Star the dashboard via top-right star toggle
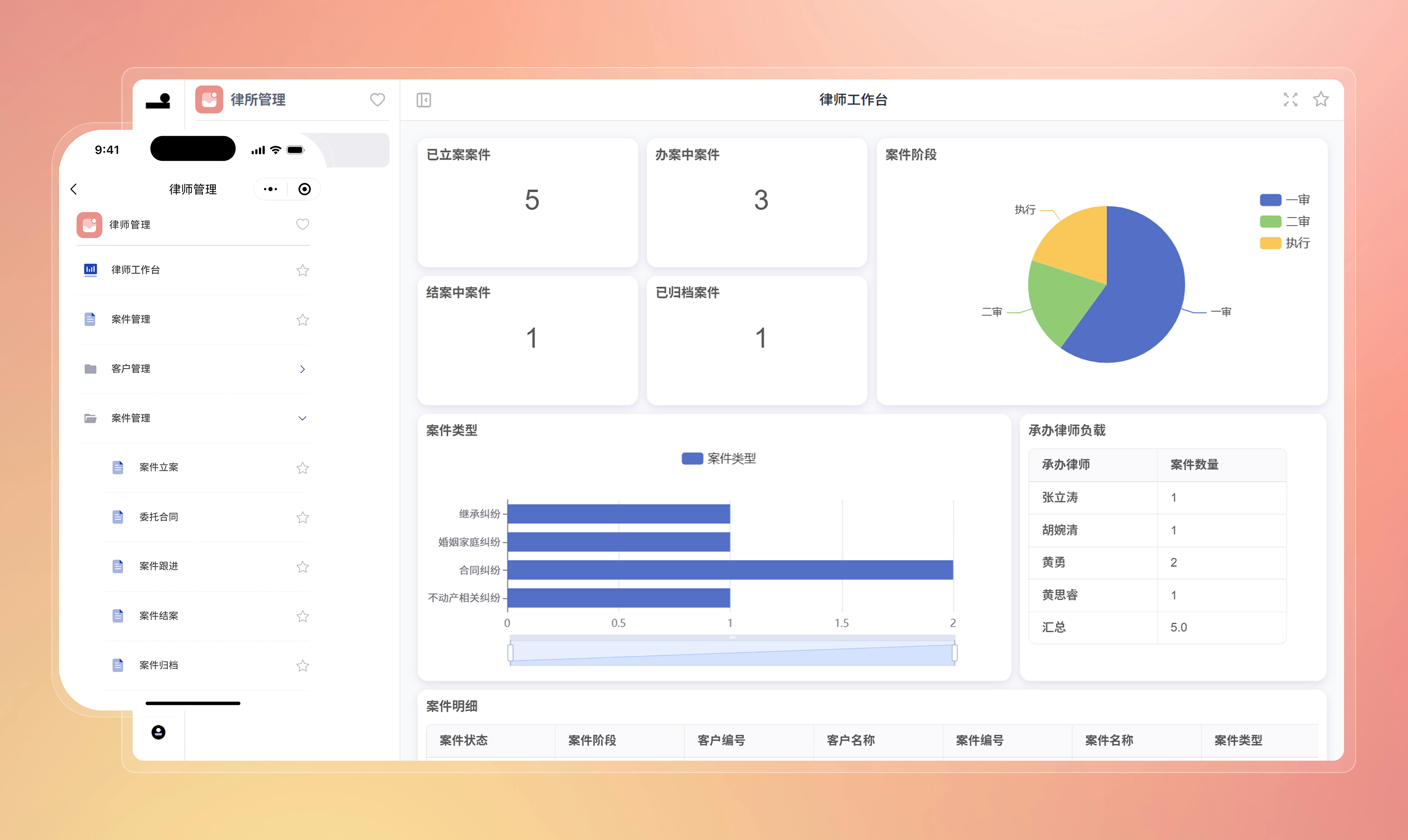This screenshot has height=840, width=1408. [1321, 100]
